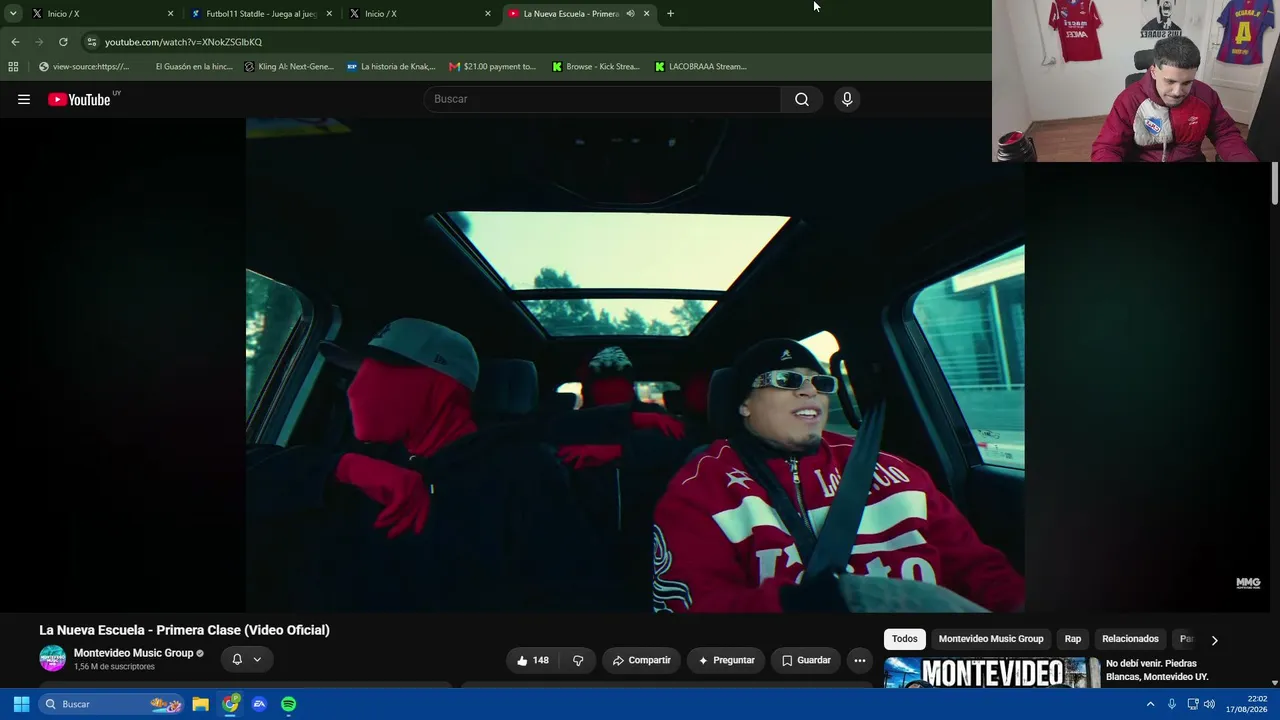Open the view-source bookmark
This screenshot has width=1280, height=720.
click(x=84, y=67)
